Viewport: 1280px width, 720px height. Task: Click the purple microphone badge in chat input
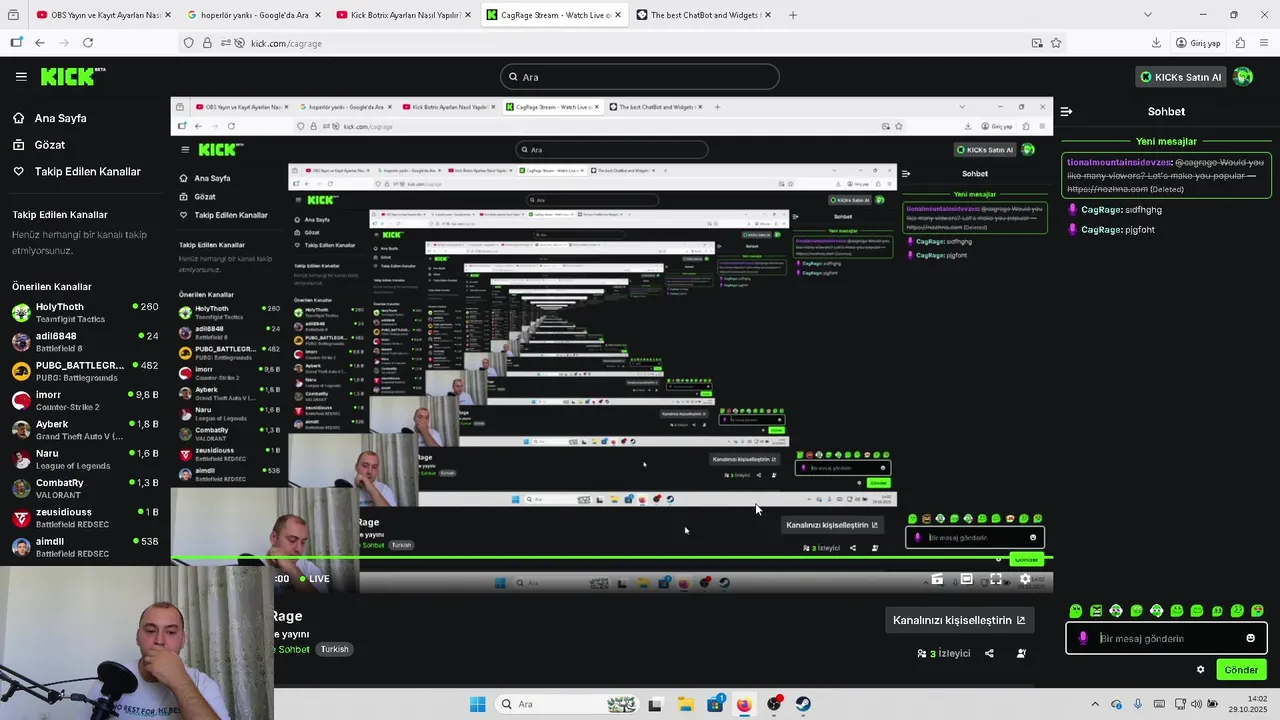(x=1083, y=638)
